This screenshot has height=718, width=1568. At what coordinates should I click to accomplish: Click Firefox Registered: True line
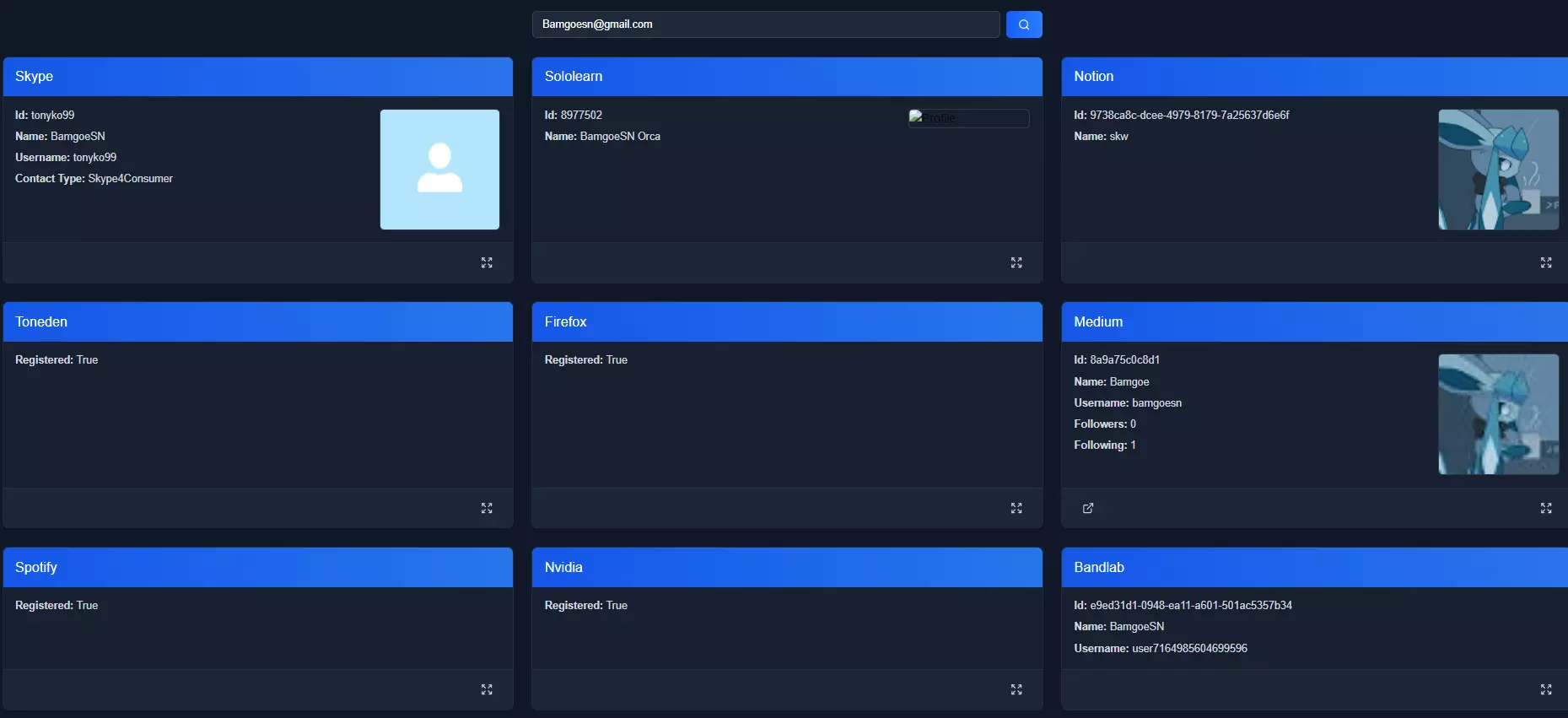(x=586, y=360)
